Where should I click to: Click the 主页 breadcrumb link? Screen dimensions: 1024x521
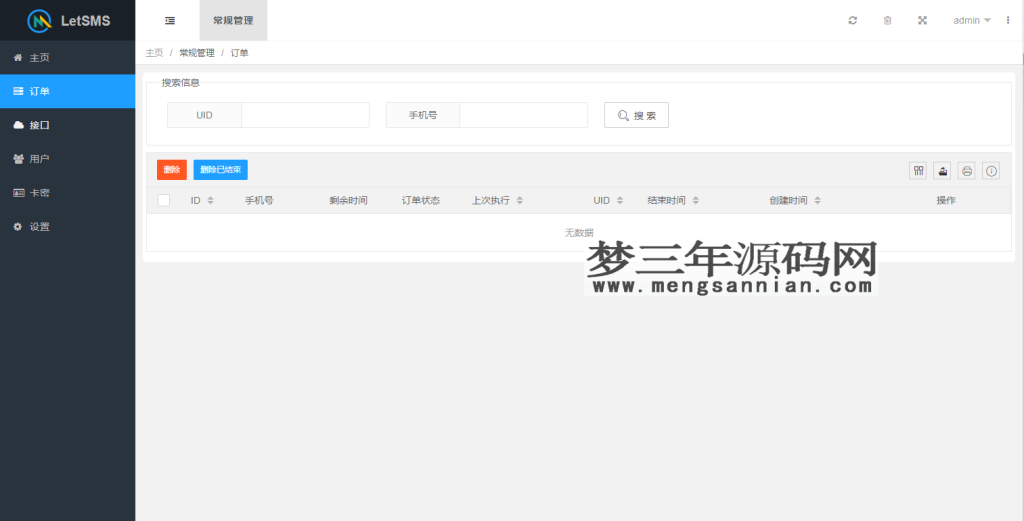(x=154, y=53)
